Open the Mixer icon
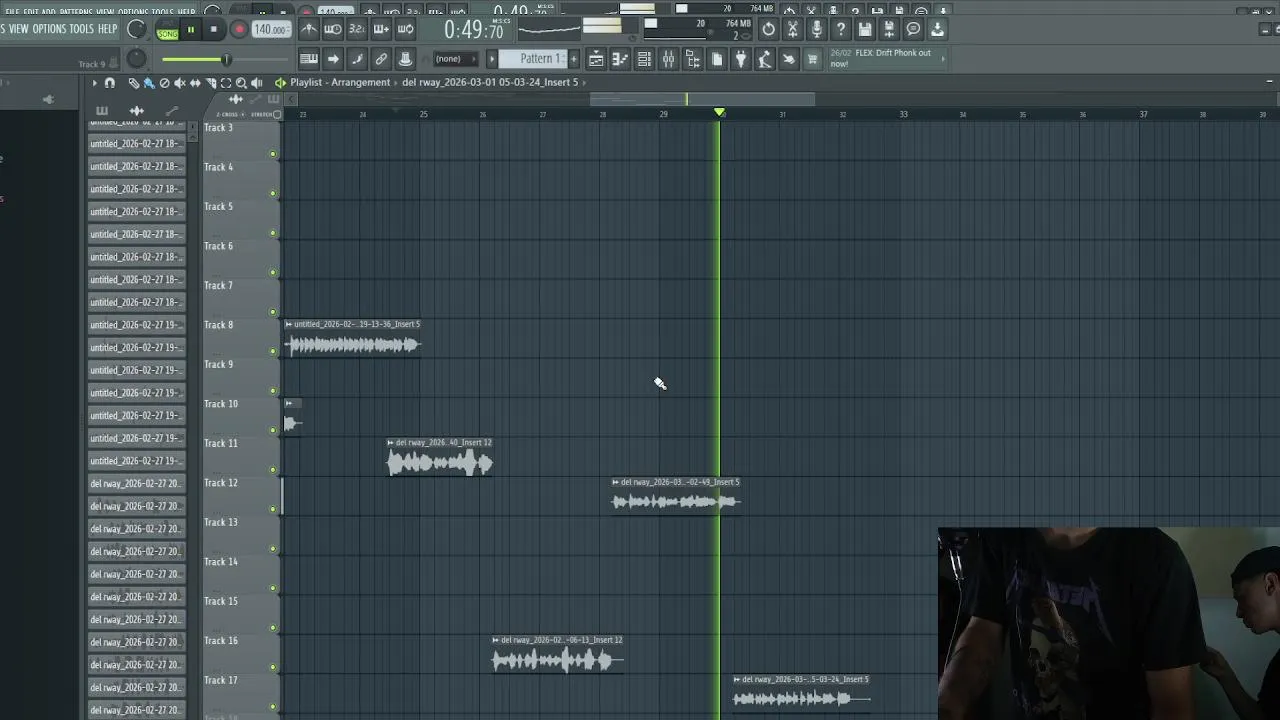Image resolution: width=1280 pixels, height=720 pixels. [x=668, y=59]
